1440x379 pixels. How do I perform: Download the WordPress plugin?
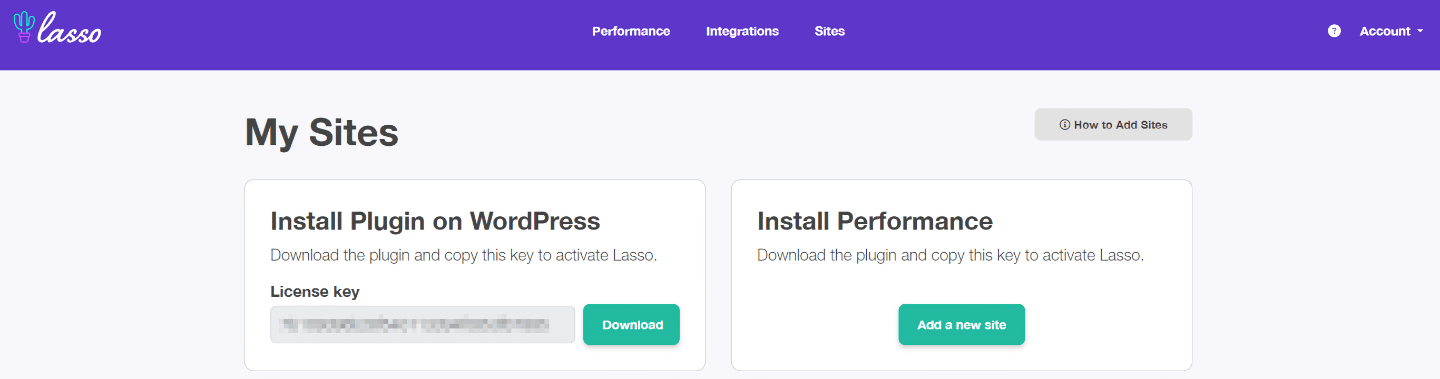[632, 324]
